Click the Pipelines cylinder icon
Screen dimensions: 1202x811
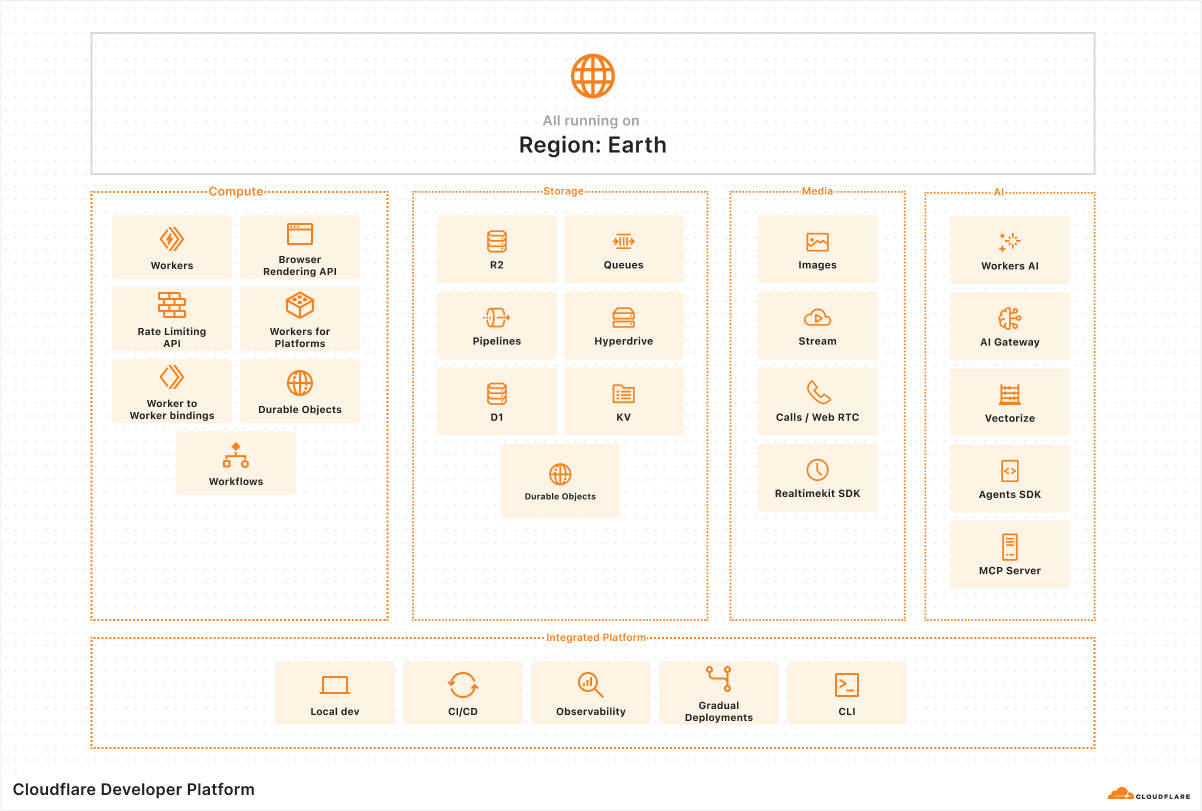tap(497, 317)
